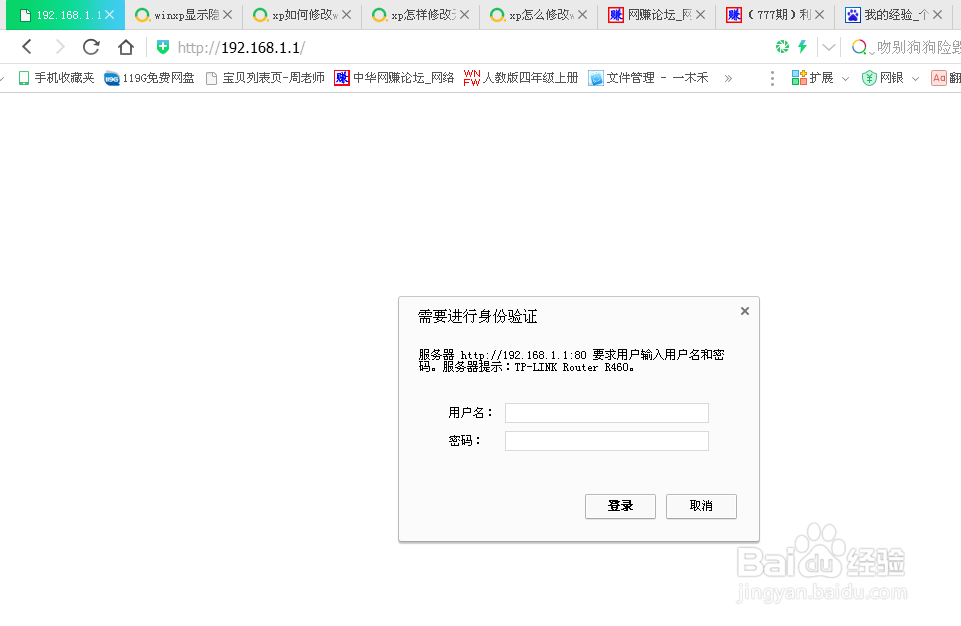
Task: Click the 登录 login button
Action: click(x=619, y=506)
